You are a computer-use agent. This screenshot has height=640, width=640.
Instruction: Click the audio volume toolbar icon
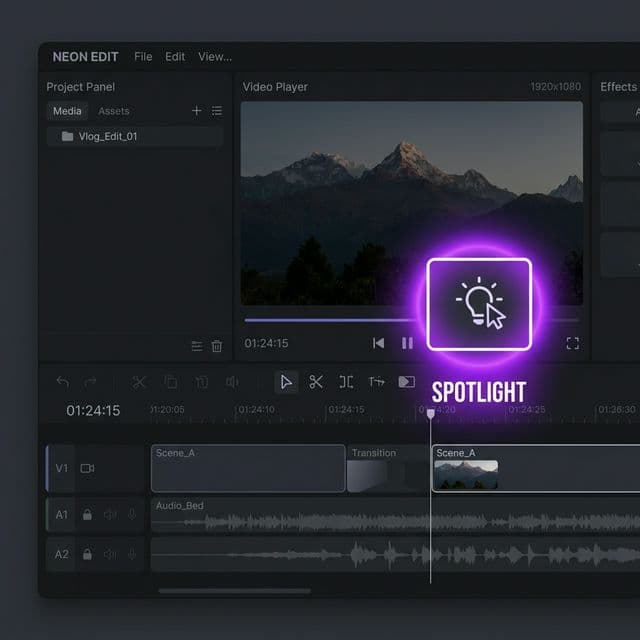tap(232, 382)
